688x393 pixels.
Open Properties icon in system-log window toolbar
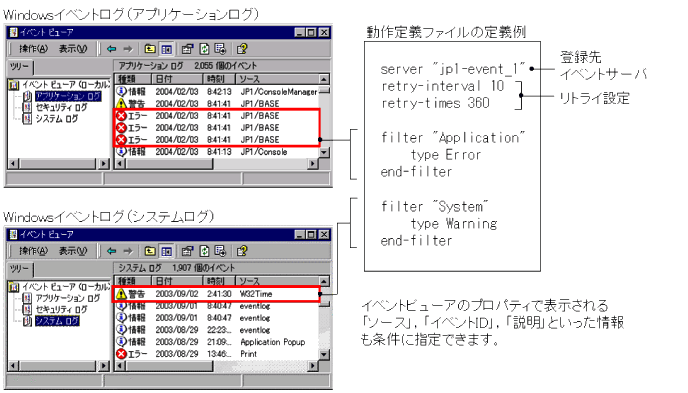[187, 251]
